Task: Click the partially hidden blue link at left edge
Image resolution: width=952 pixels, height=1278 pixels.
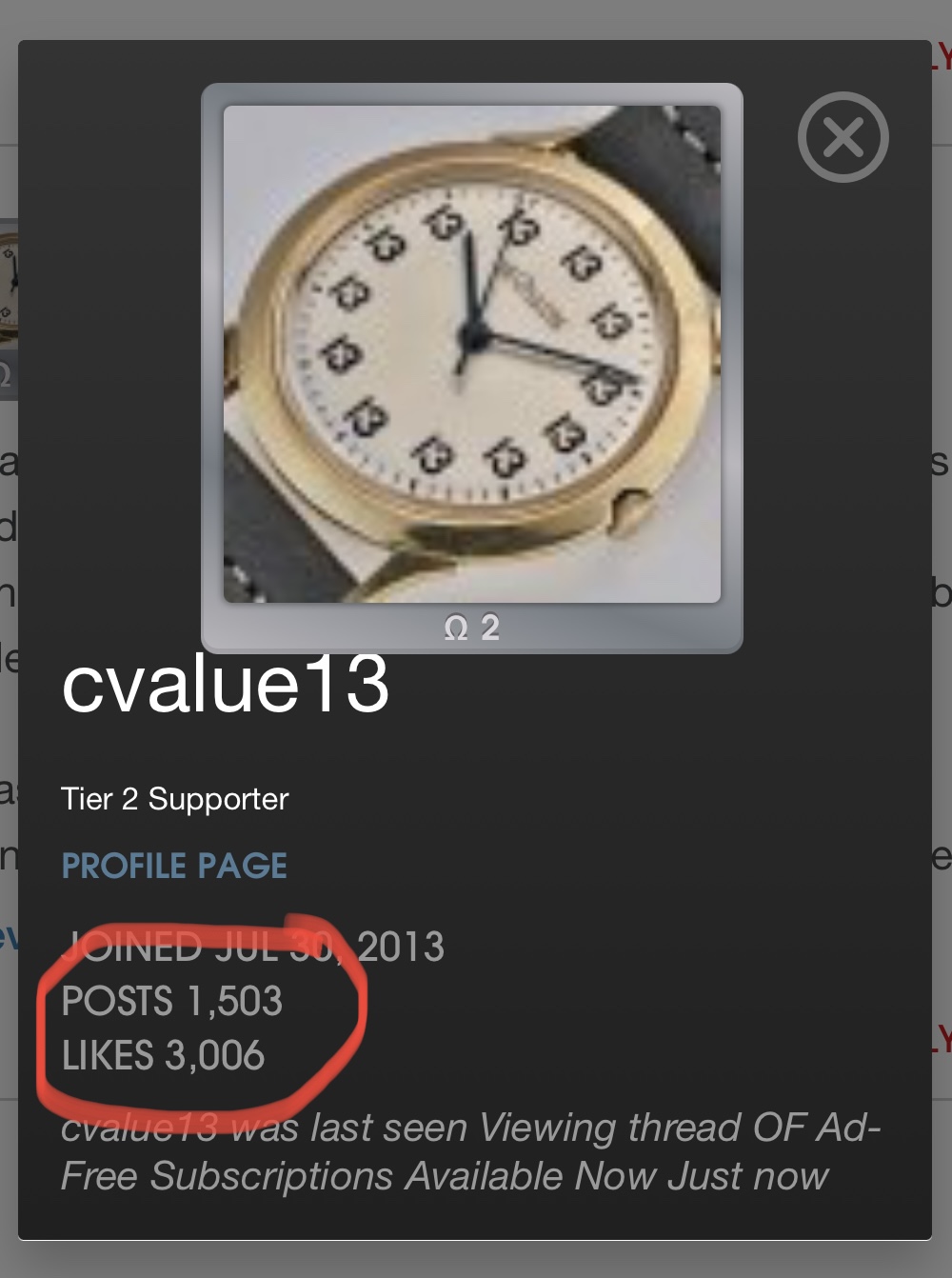Action: [x=9, y=936]
